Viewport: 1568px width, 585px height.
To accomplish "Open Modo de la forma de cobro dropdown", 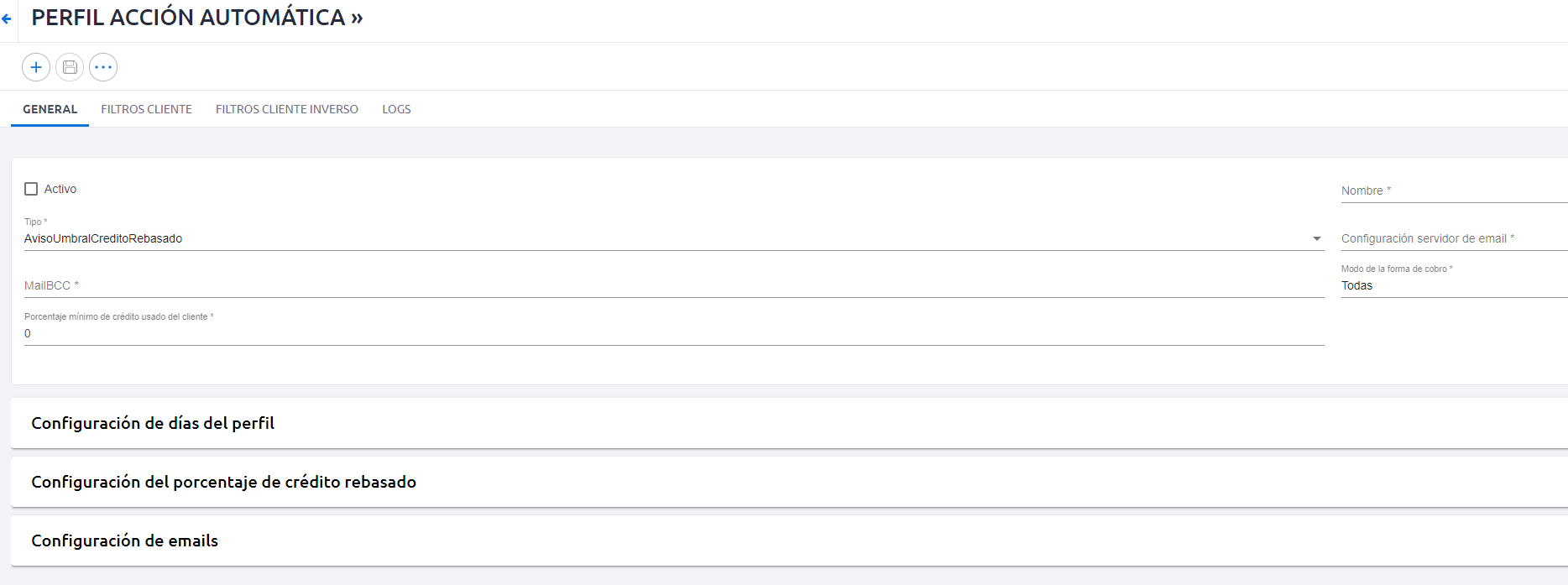I will point(1454,285).
